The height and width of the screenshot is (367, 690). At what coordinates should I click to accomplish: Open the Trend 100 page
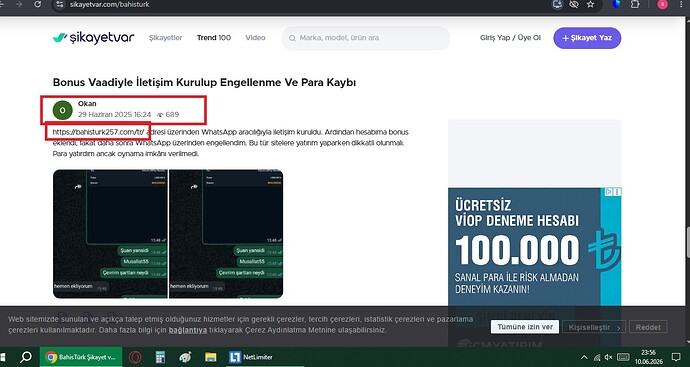214,38
